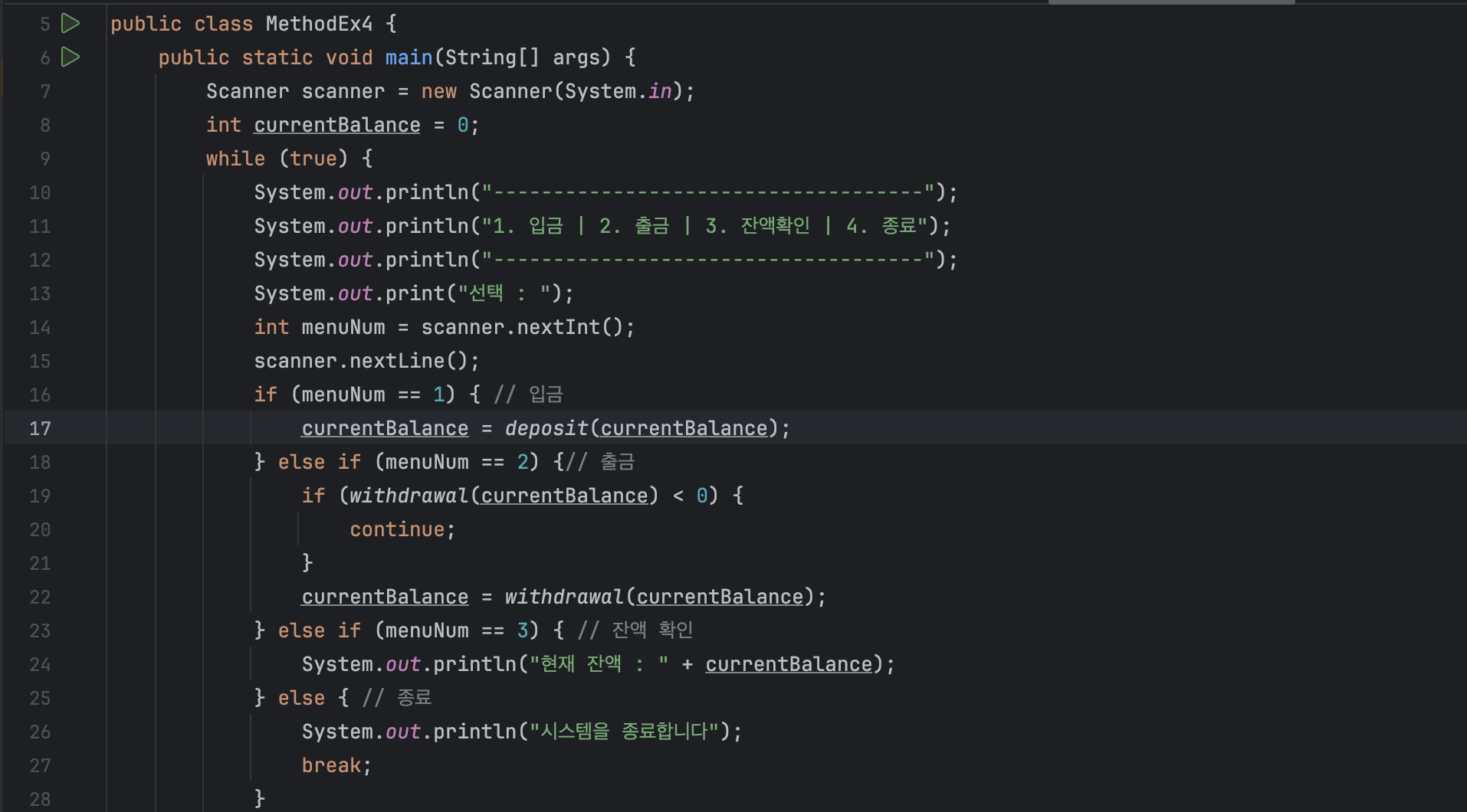The image size is (1467, 812).
Task: Click 'currentBalance' at end of line 24
Action: pos(789,664)
